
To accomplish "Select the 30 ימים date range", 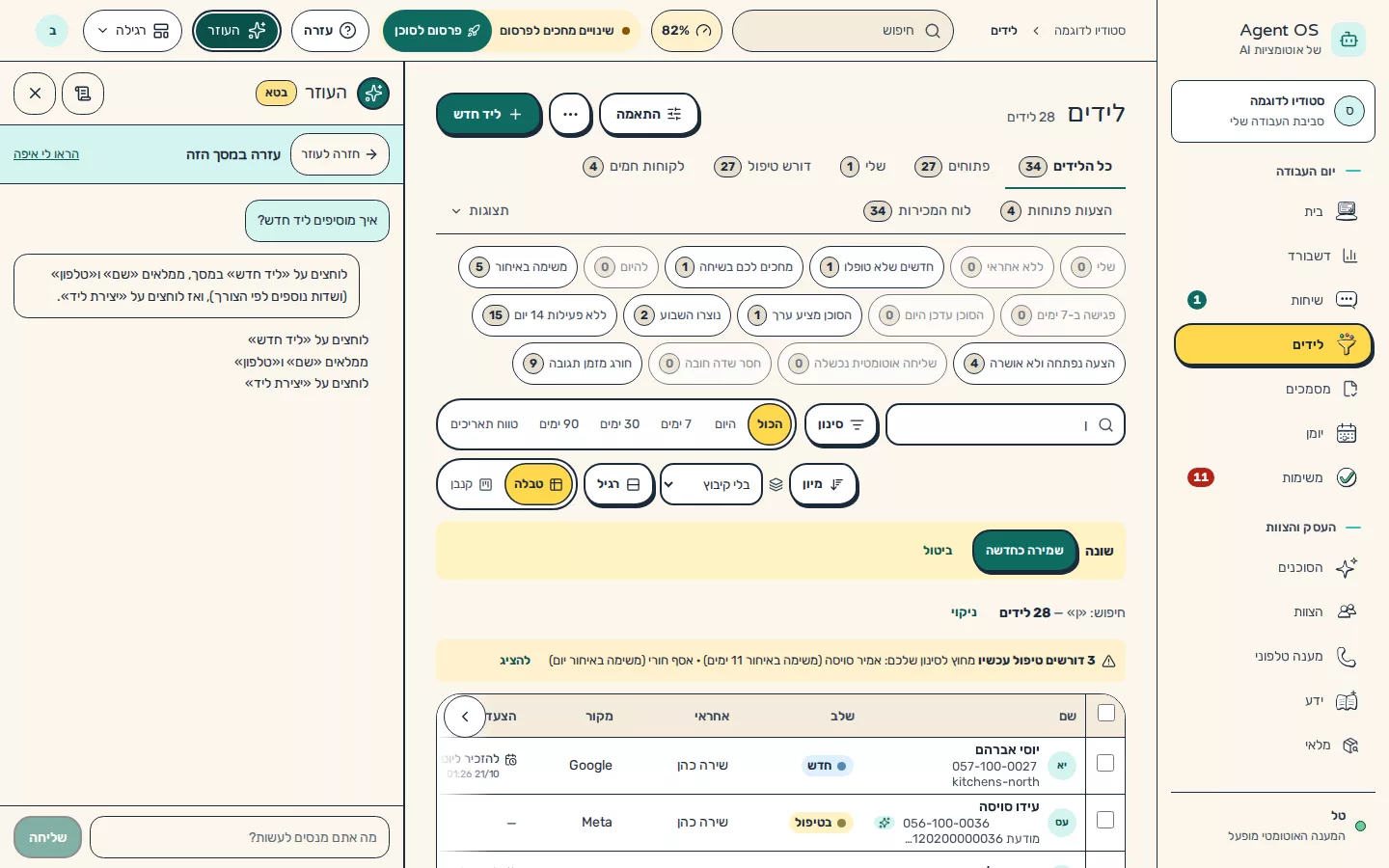I will (x=619, y=424).
